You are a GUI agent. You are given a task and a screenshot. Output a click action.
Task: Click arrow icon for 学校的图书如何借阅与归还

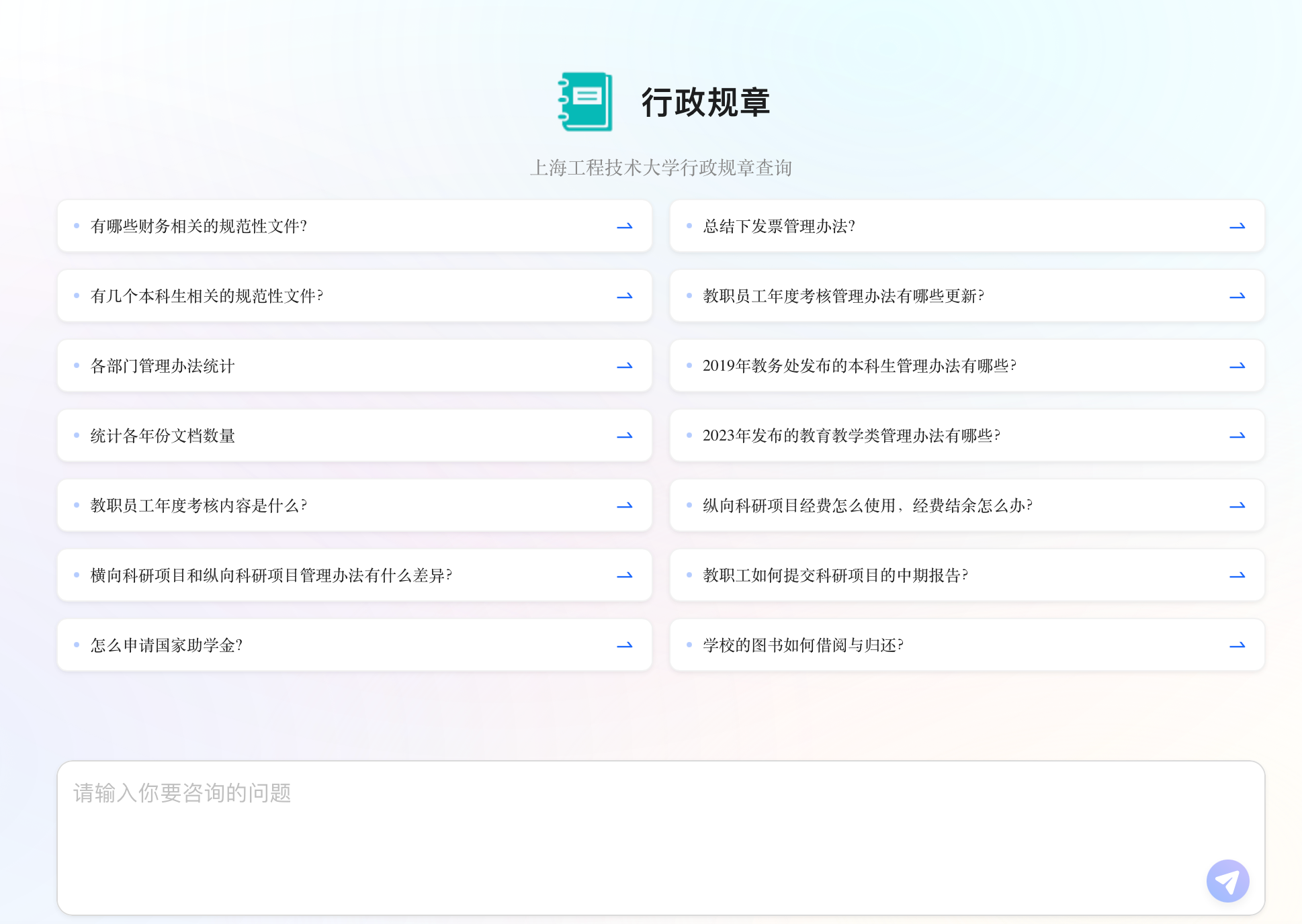(1238, 645)
